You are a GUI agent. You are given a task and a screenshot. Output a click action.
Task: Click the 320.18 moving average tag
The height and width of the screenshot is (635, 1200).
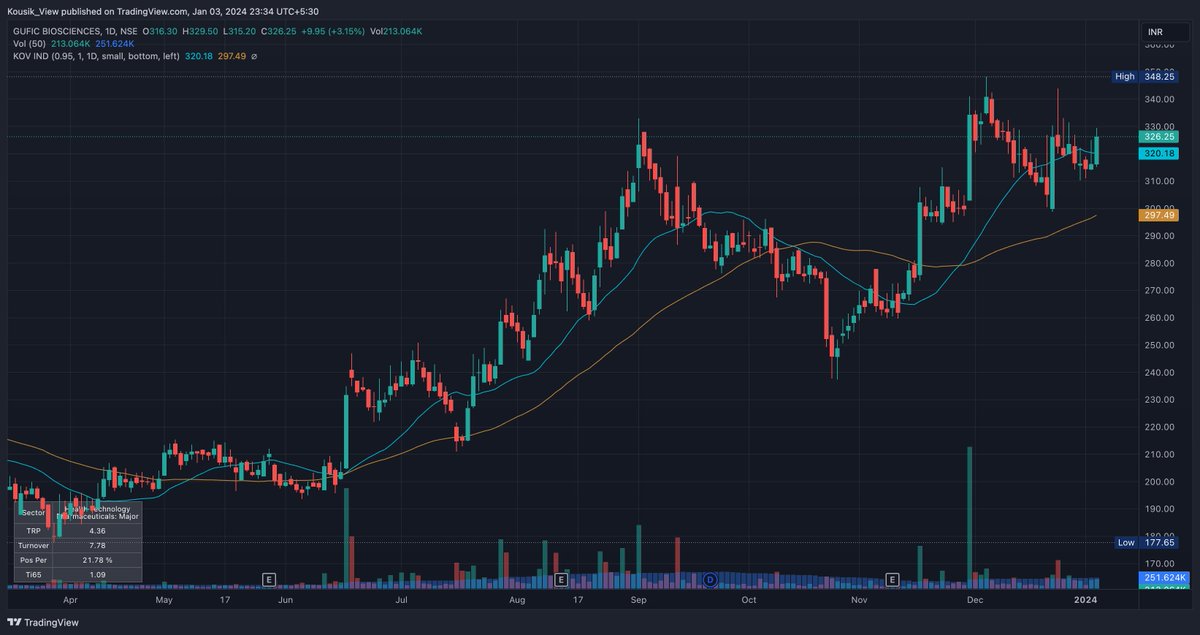coord(1159,153)
